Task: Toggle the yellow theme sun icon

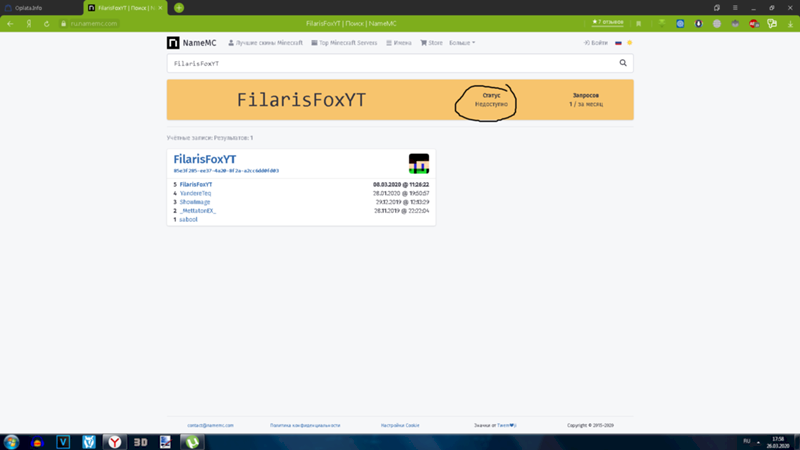Action: pos(629,43)
